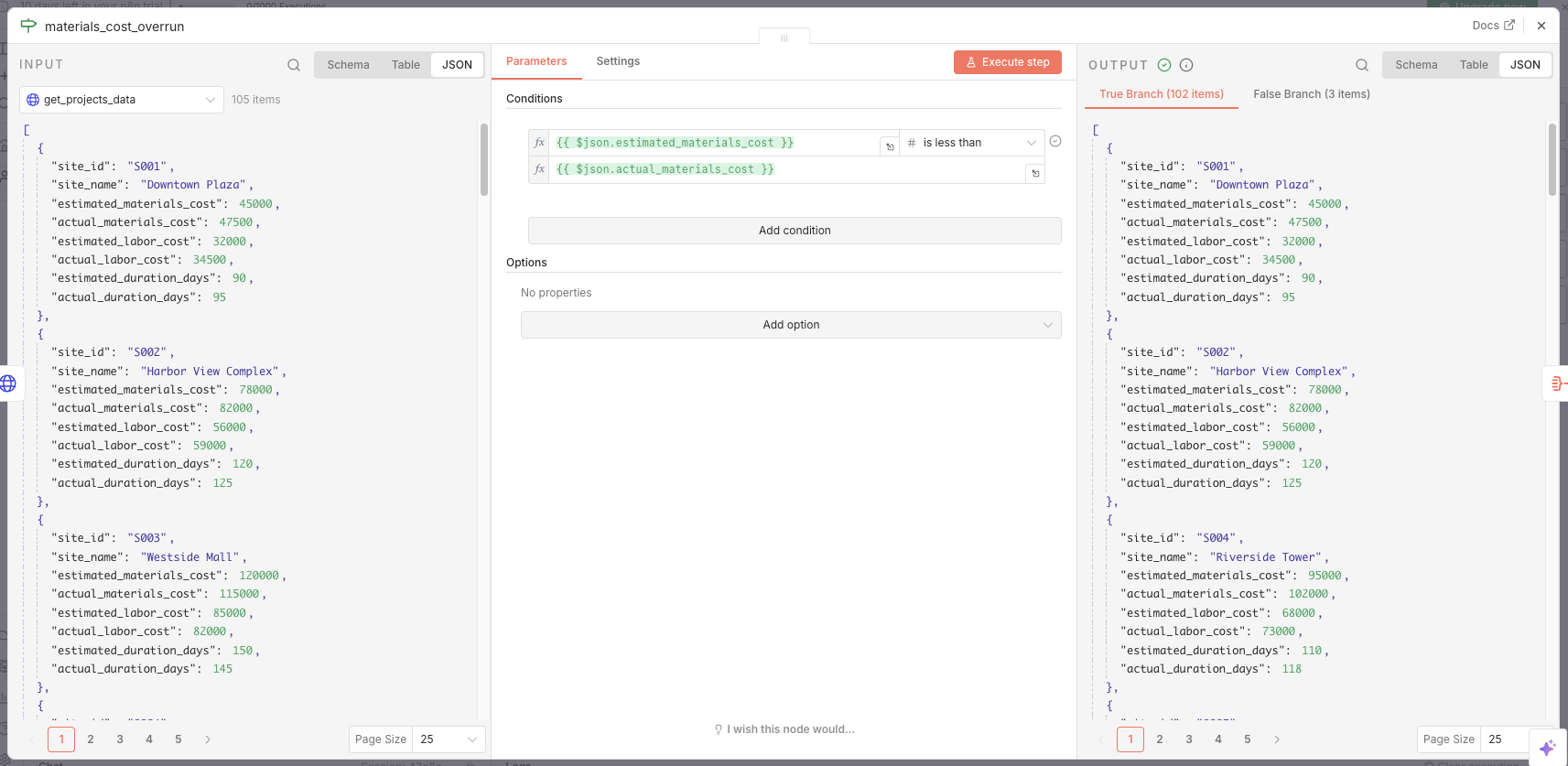This screenshot has height=766, width=1568.
Task: Click the If node icon beside materials_cost_overrun
Action: point(28,26)
